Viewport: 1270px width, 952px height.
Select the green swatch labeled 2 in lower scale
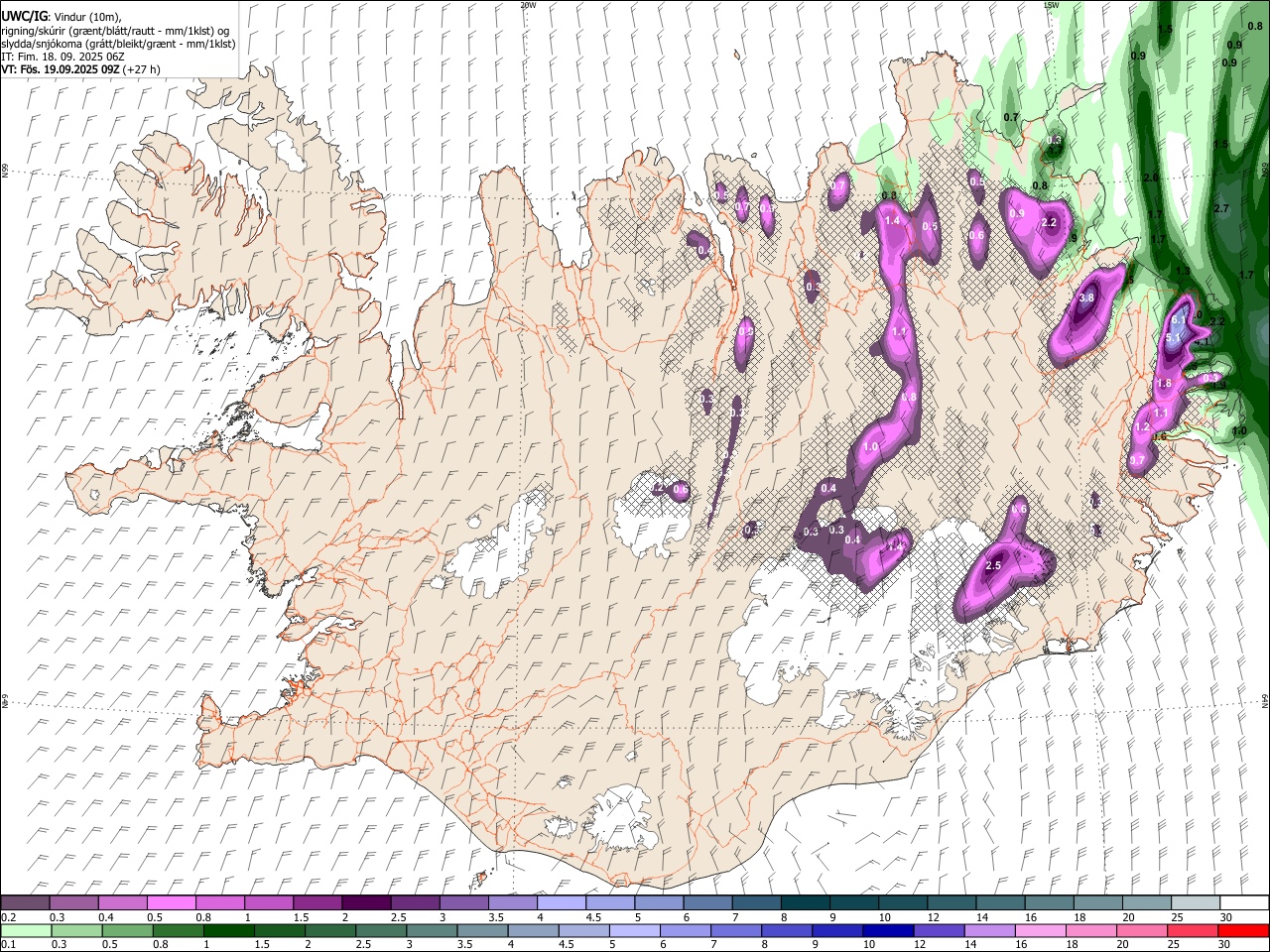pyautogui.click(x=329, y=930)
